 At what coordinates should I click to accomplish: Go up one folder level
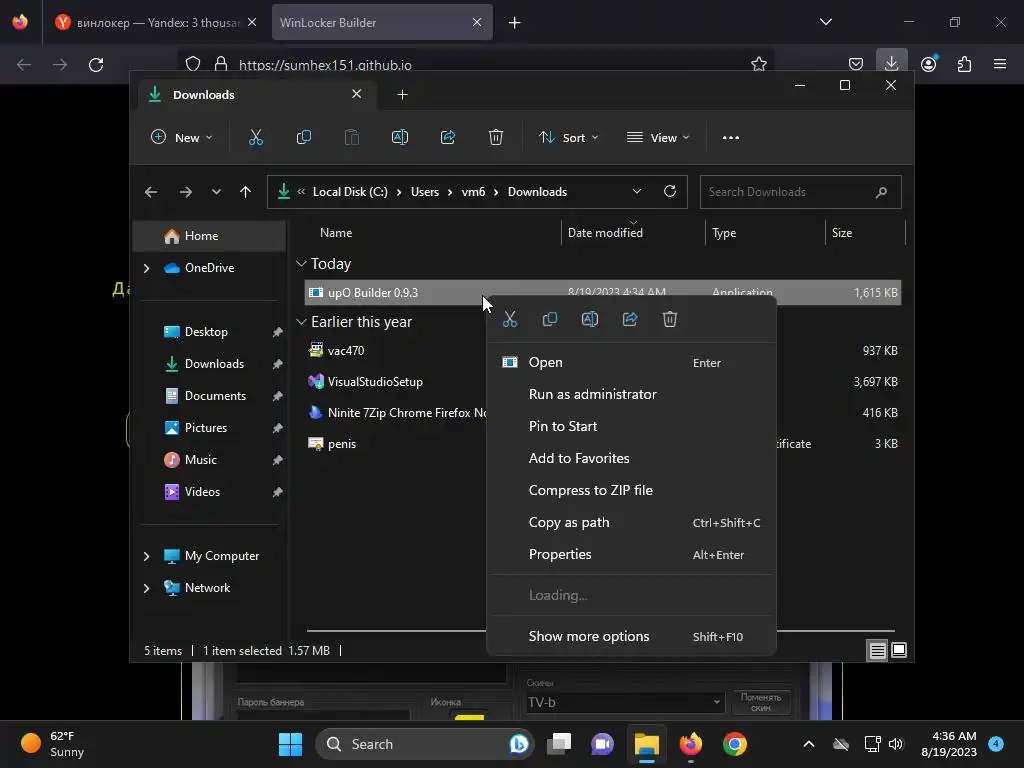point(246,192)
